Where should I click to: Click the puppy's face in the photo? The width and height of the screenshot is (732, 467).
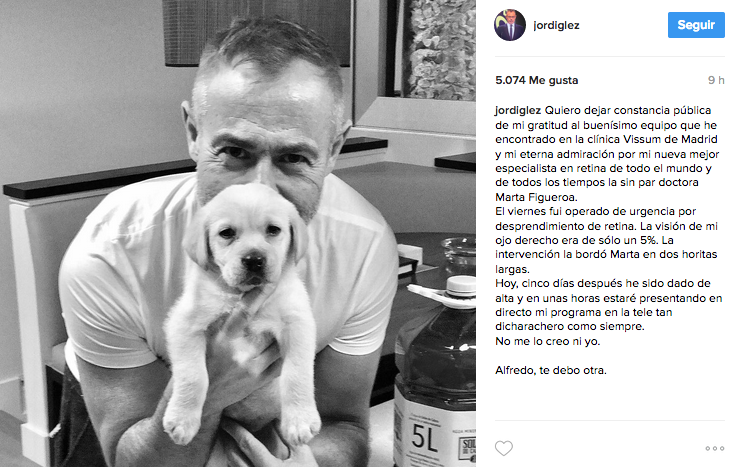tap(246, 245)
